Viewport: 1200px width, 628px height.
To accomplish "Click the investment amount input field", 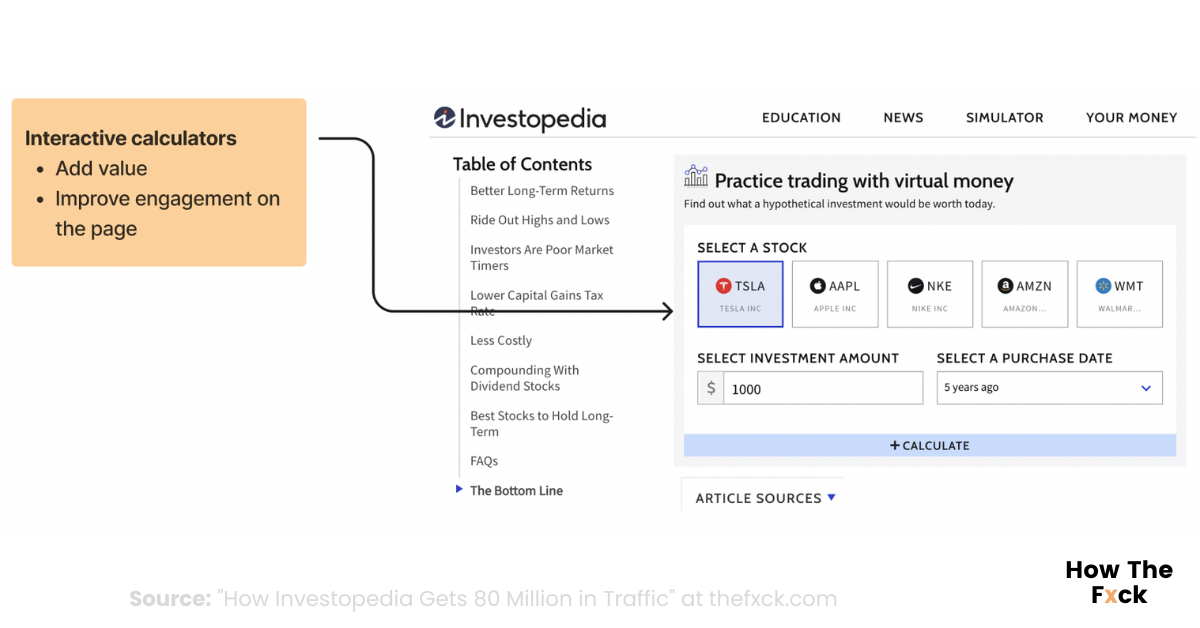I will click(822, 389).
